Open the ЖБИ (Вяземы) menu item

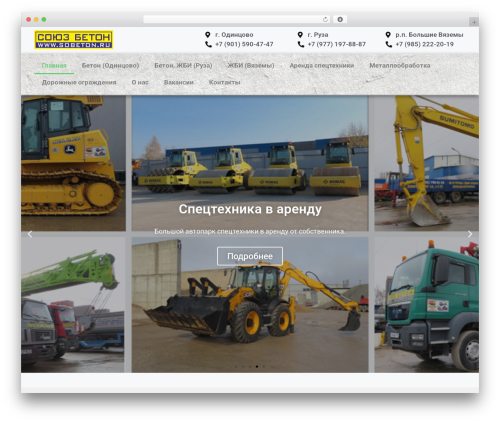tap(251, 65)
